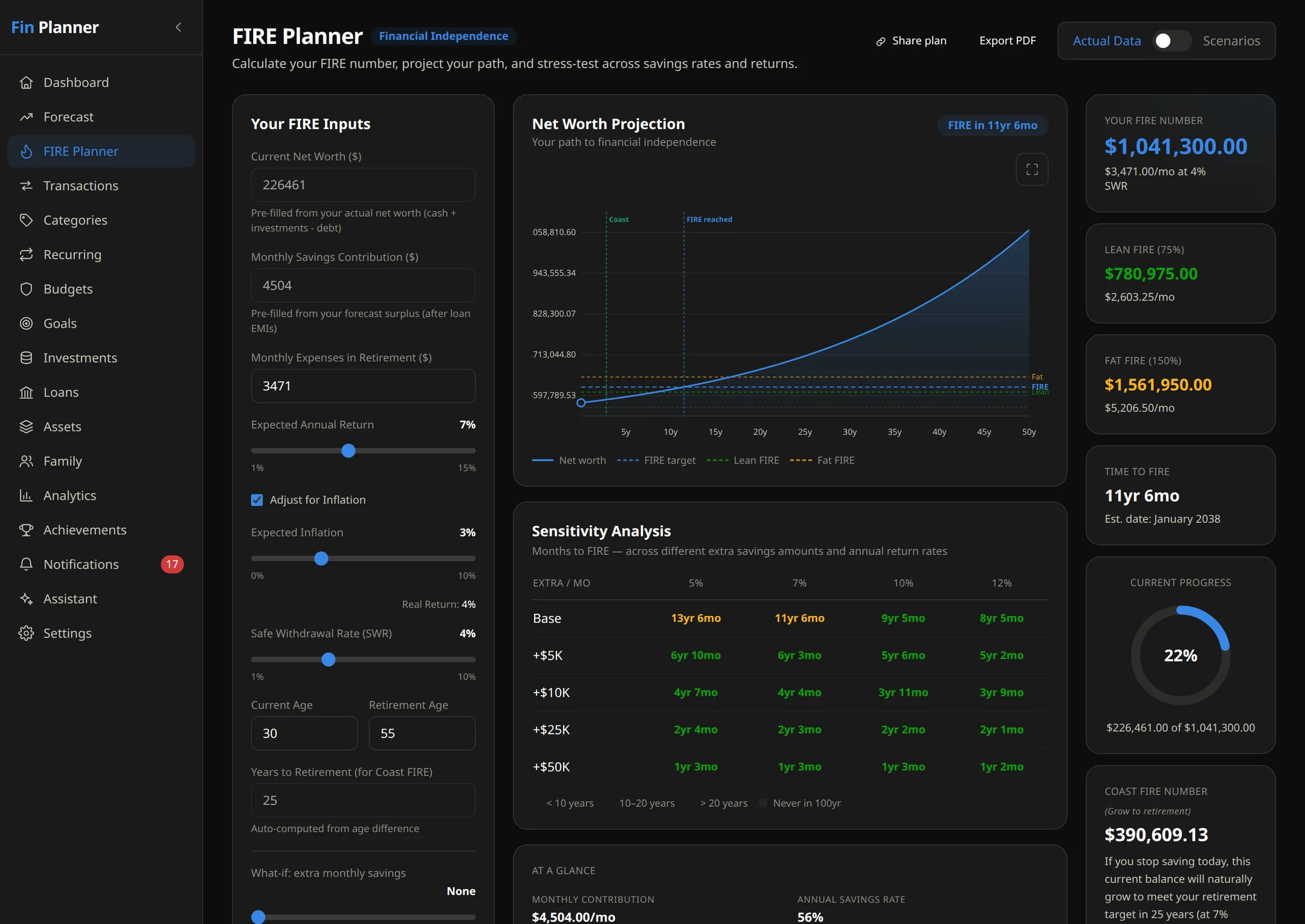
Task: Click Share plan
Action: pyautogui.click(x=912, y=40)
